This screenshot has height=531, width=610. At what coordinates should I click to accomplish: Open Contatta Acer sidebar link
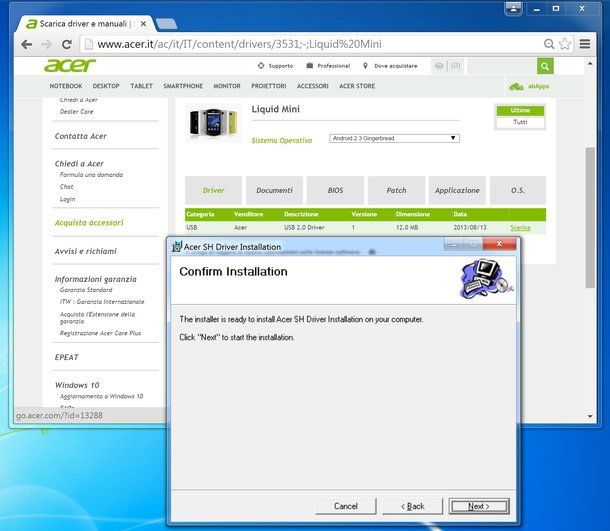(x=81, y=136)
